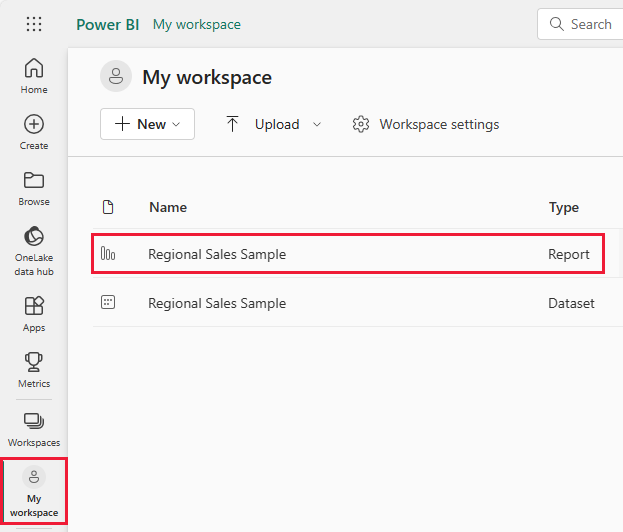The image size is (623, 532).
Task: Sort by the Name column header
Action: click(x=168, y=207)
